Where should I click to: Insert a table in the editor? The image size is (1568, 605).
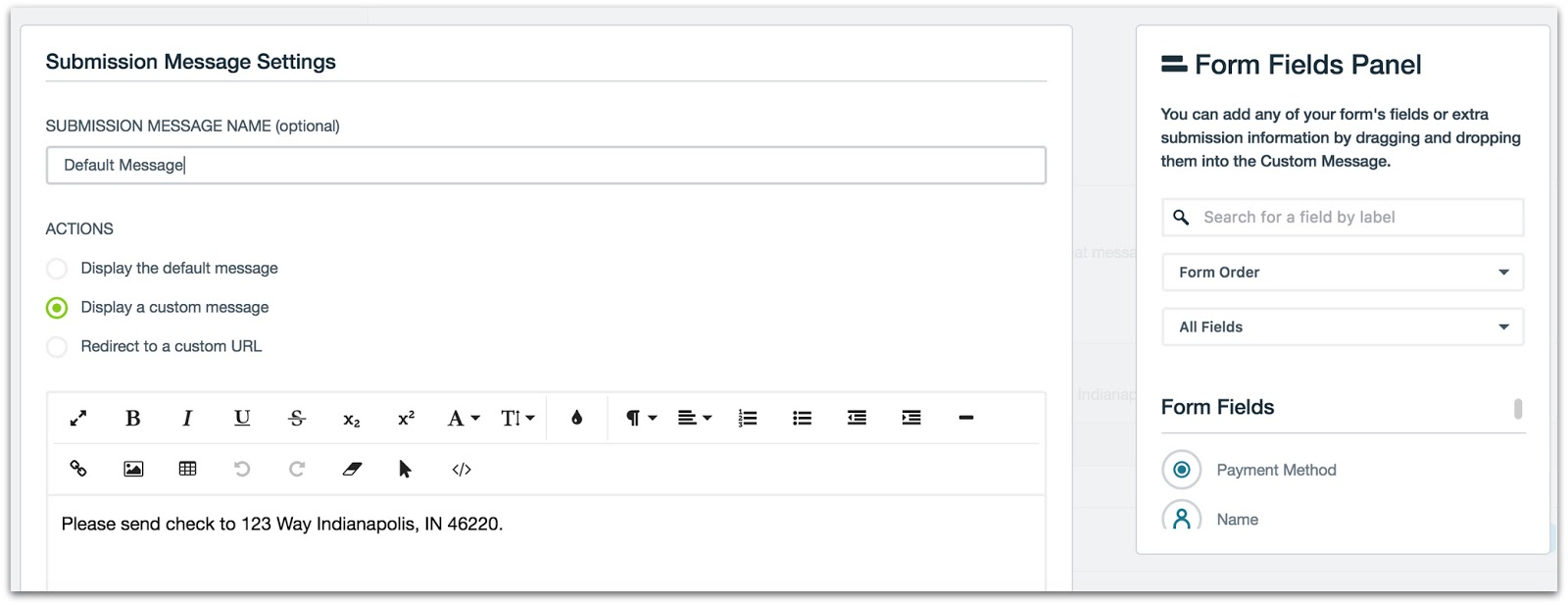(x=187, y=469)
